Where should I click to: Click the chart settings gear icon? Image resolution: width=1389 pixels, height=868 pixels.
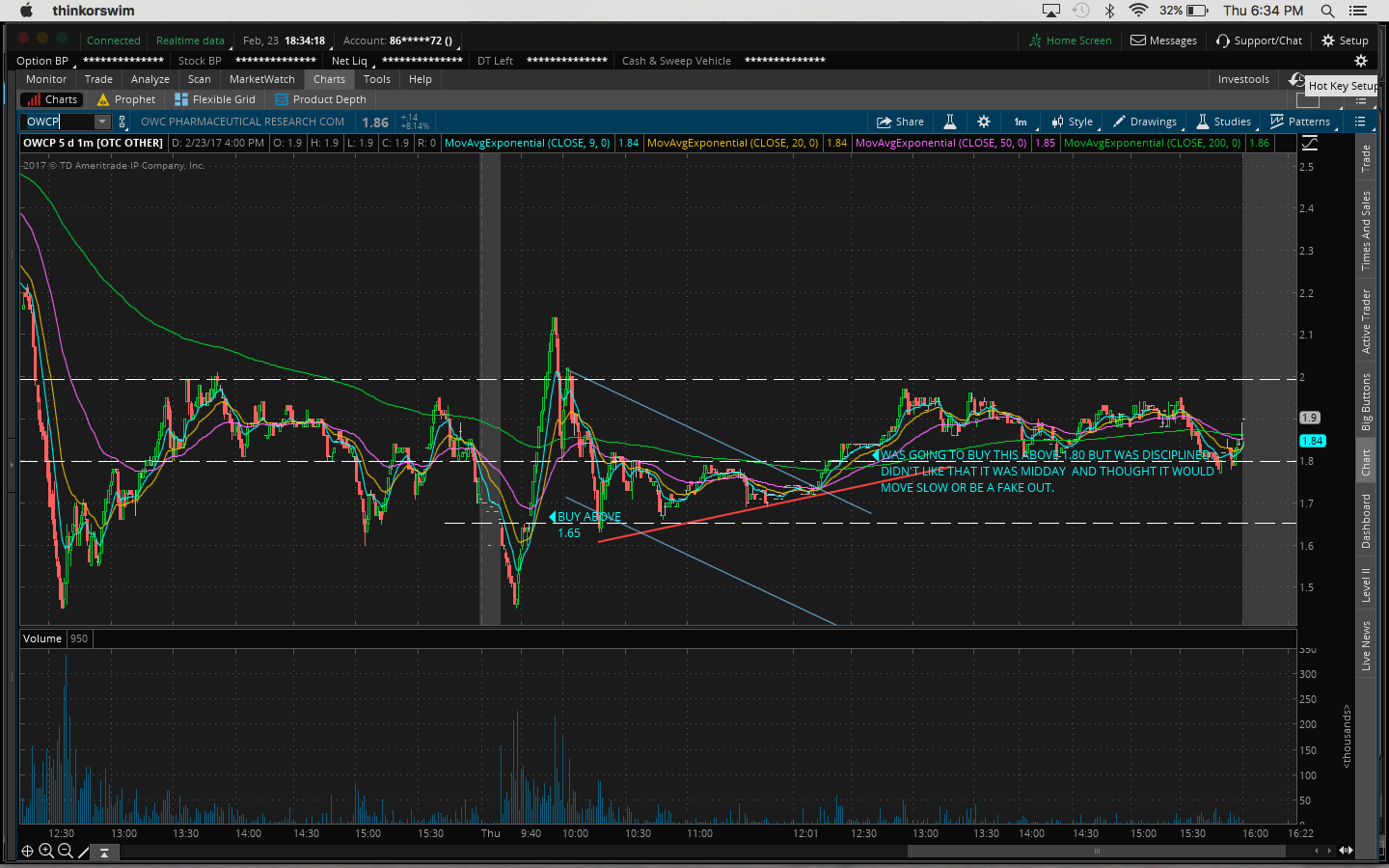coord(983,122)
